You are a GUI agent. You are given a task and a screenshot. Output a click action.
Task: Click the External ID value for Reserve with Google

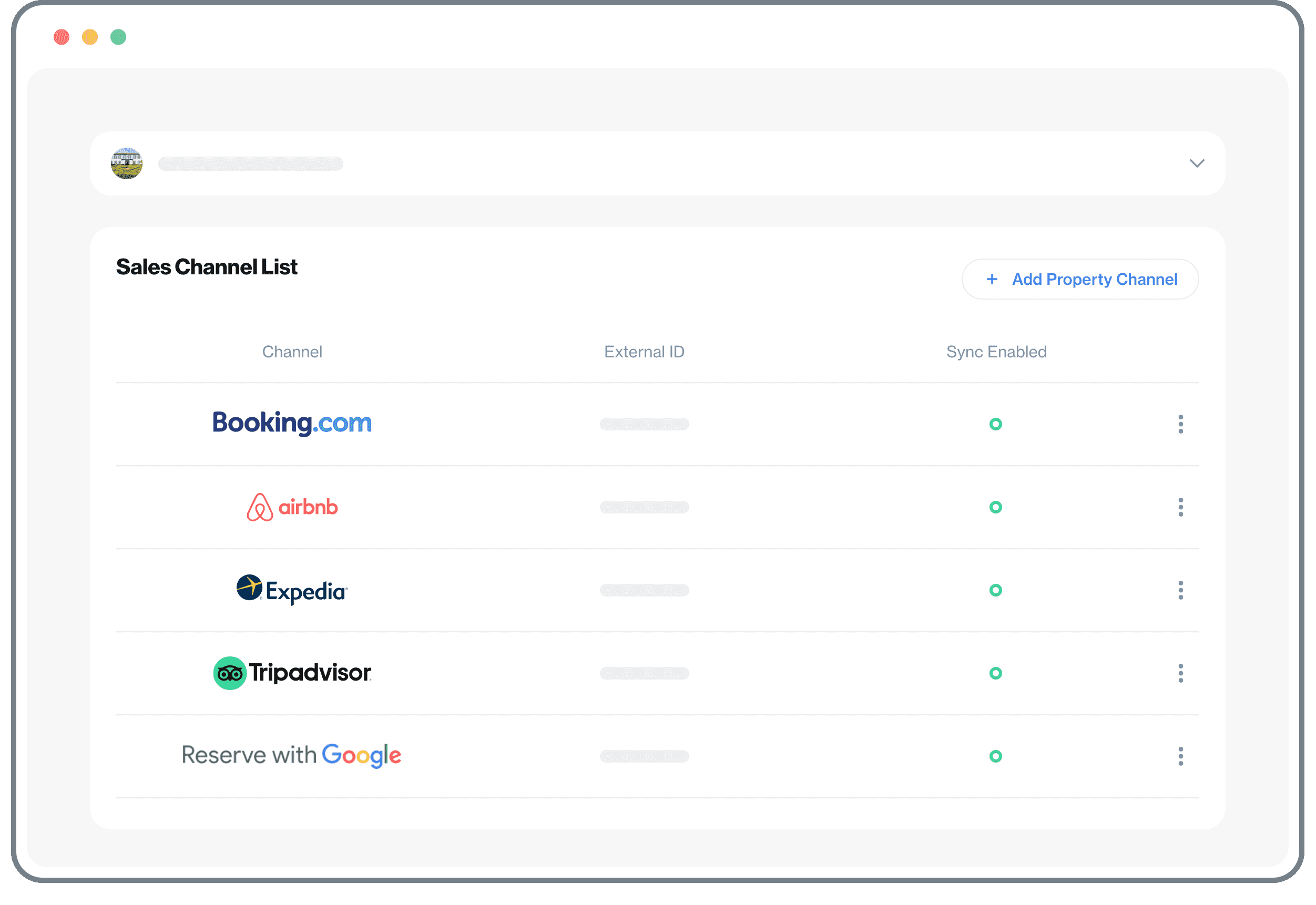[645, 756]
